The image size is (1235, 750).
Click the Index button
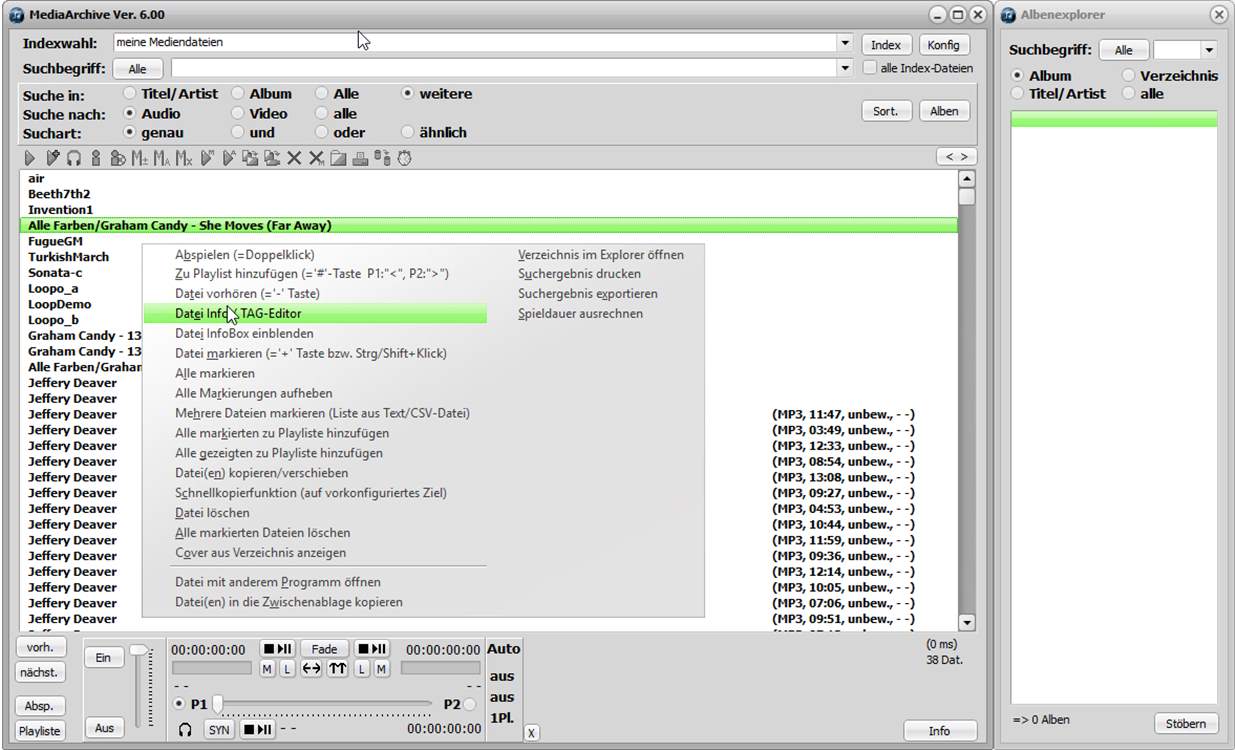tap(886, 45)
